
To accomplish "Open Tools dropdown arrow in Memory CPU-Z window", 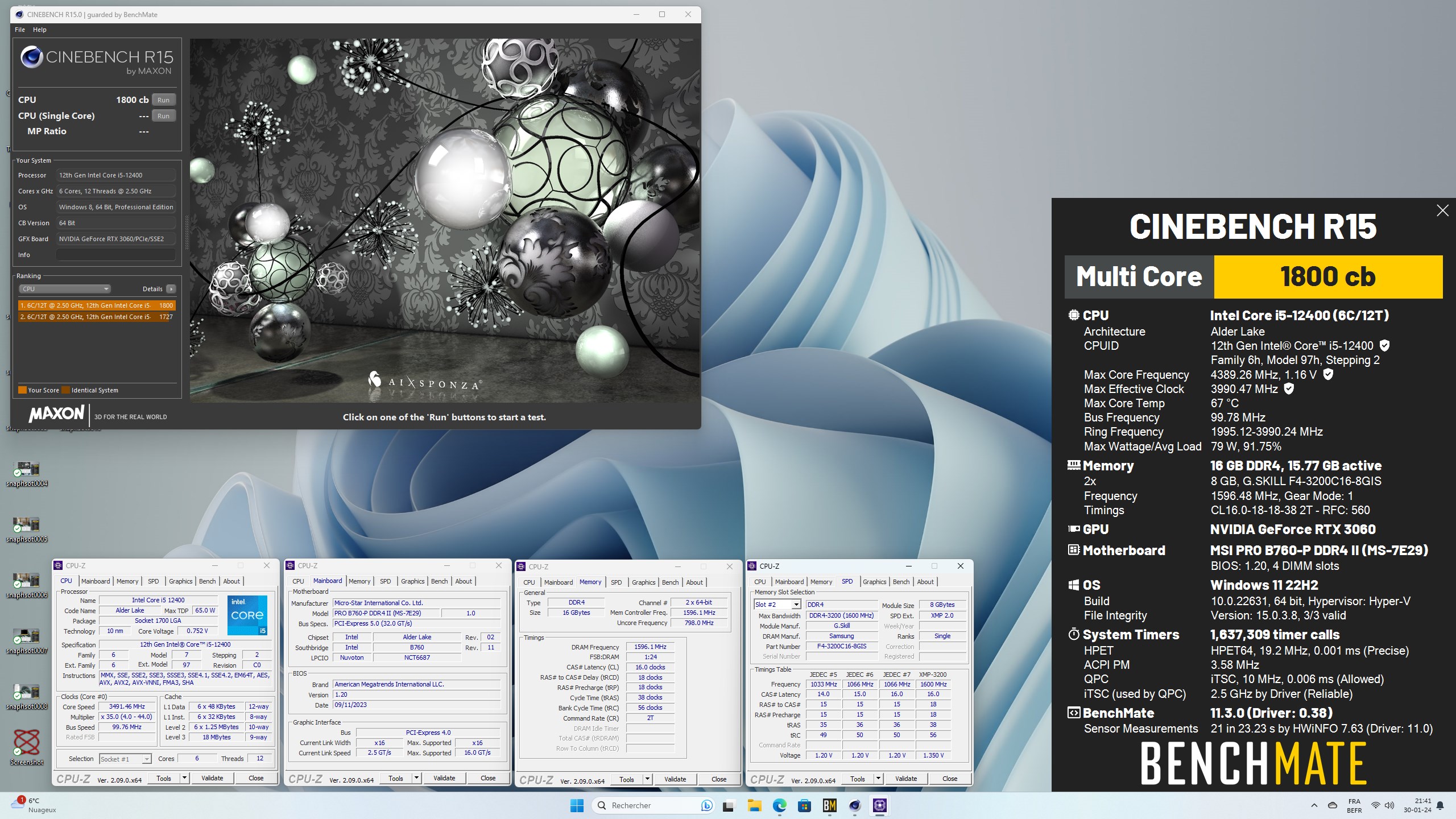I will (647, 779).
